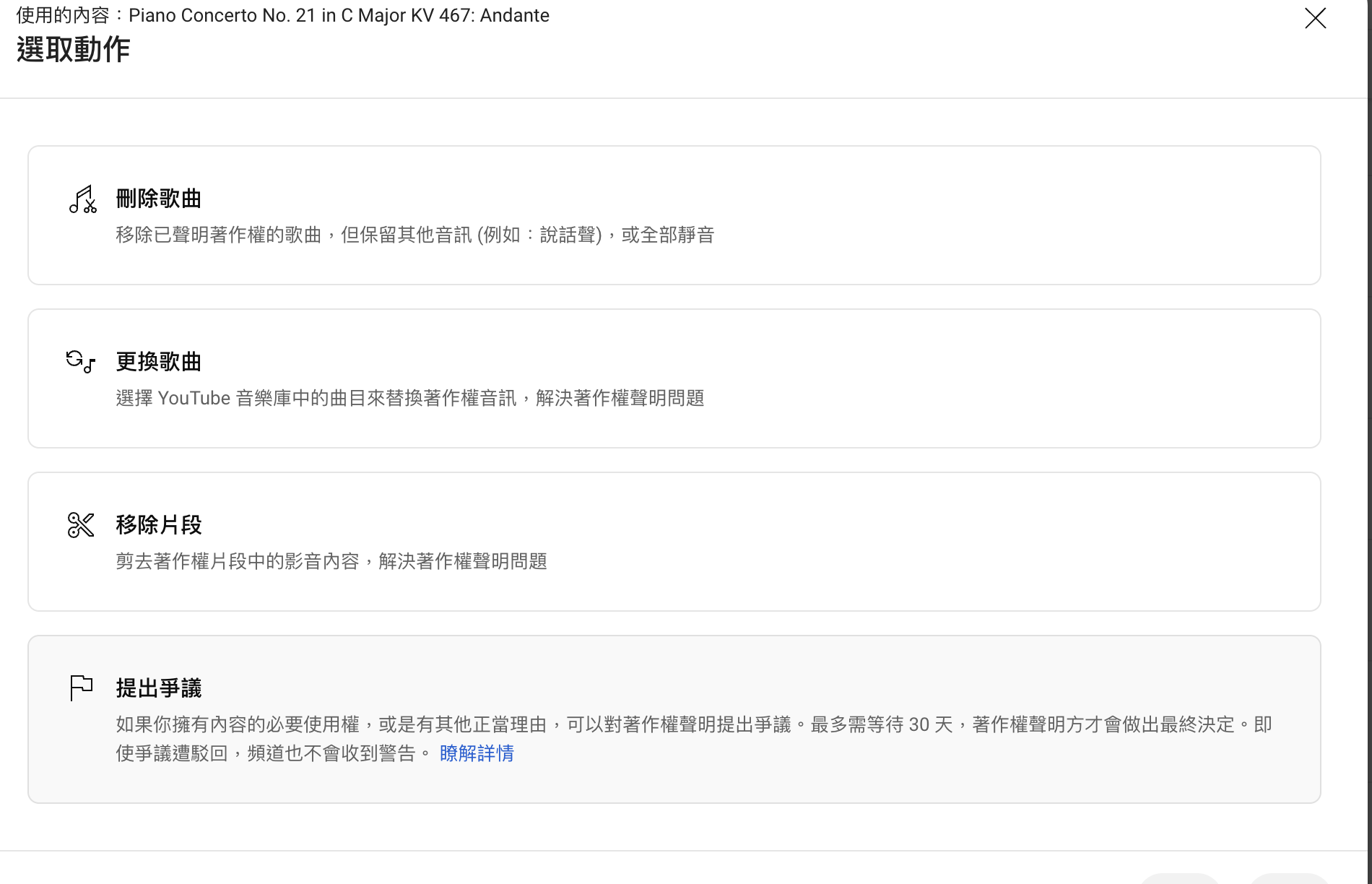Select the 提出爭議 option title

coord(158,688)
